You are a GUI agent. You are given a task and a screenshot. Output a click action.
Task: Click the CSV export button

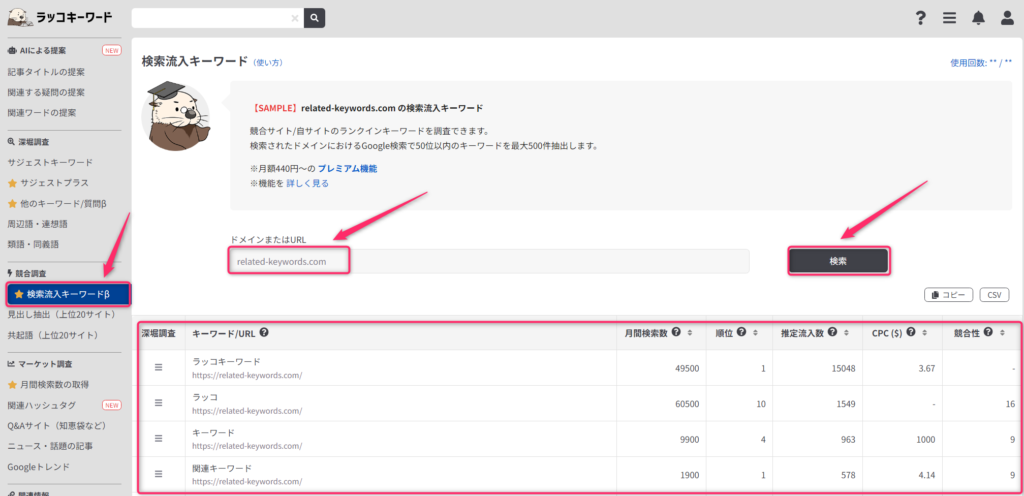click(x=994, y=295)
